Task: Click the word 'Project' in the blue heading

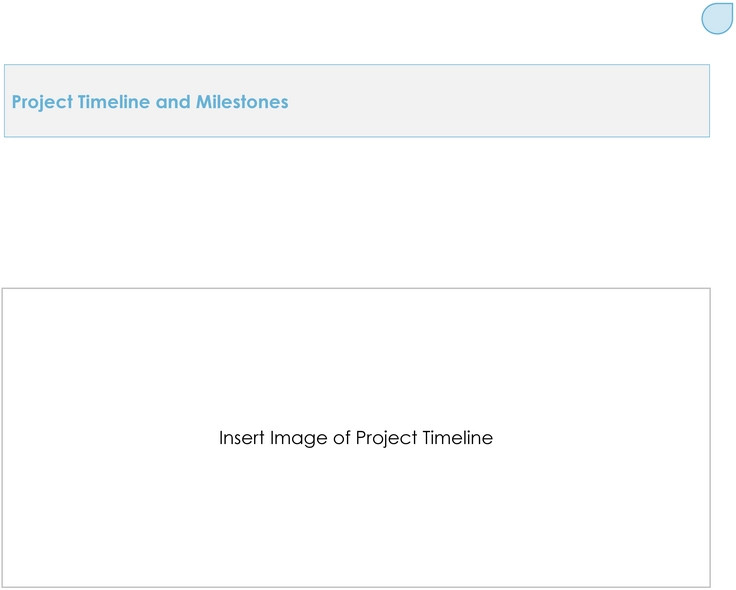Action: [42, 102]
